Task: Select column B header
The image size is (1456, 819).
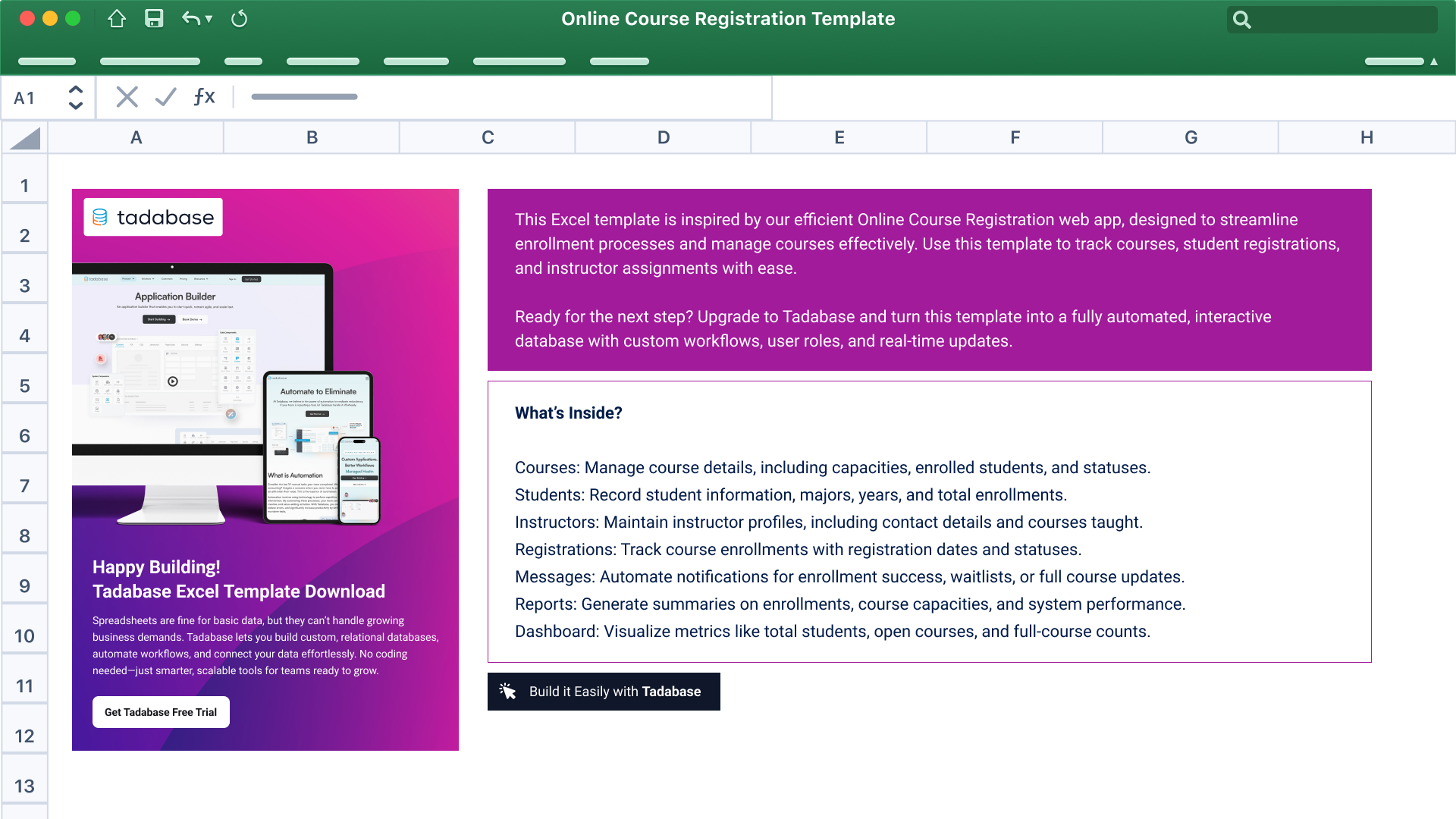Action: tap(312, 137)
